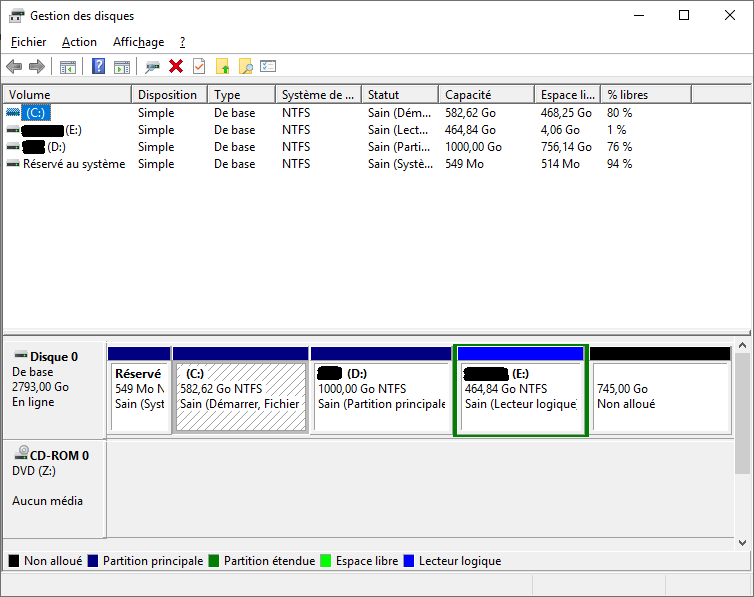Click the Back arrow toolbar icon
754x597 pixels.
[x=14, y=67]
